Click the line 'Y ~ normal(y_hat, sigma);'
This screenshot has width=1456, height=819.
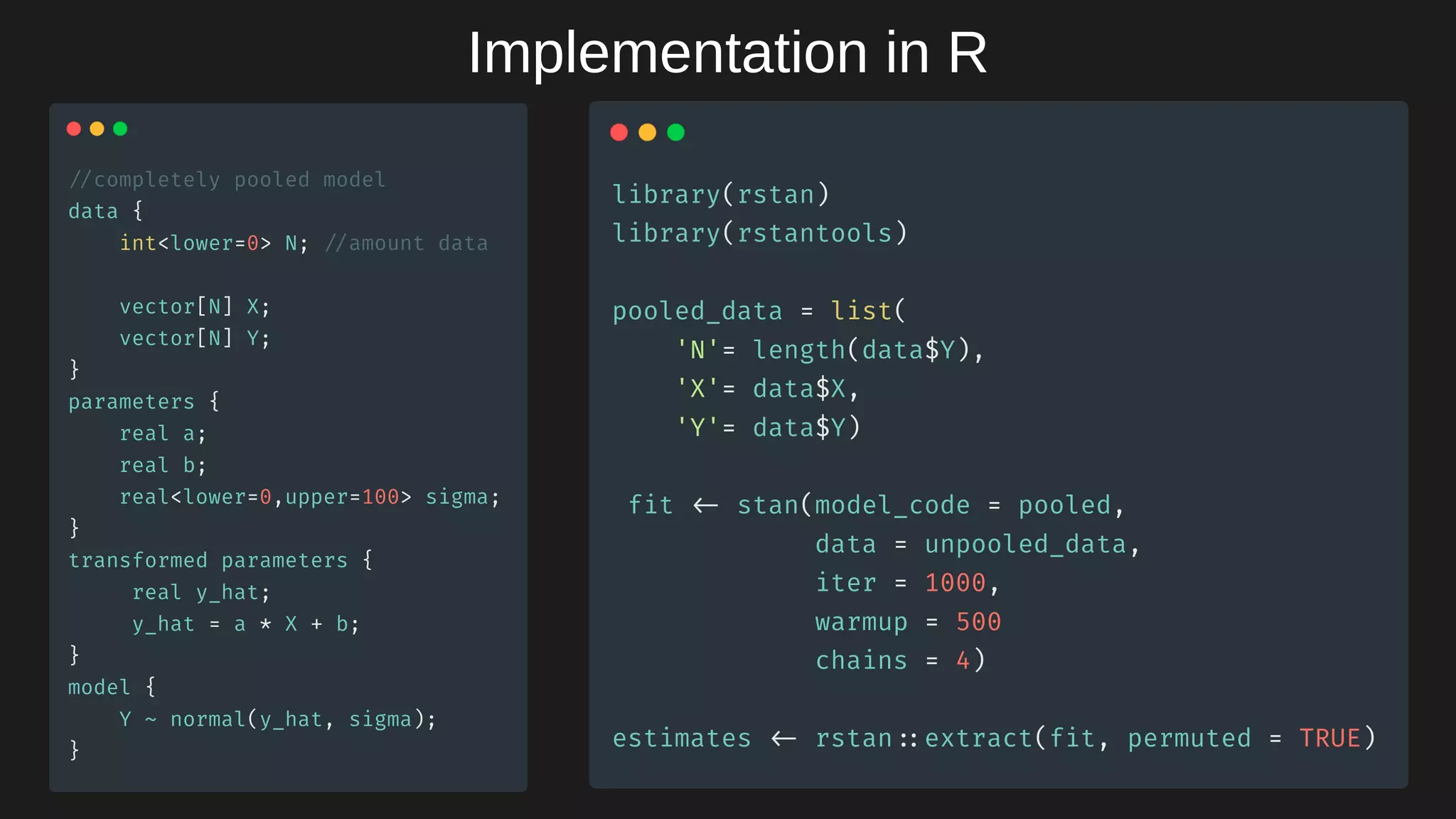[278, 719]
